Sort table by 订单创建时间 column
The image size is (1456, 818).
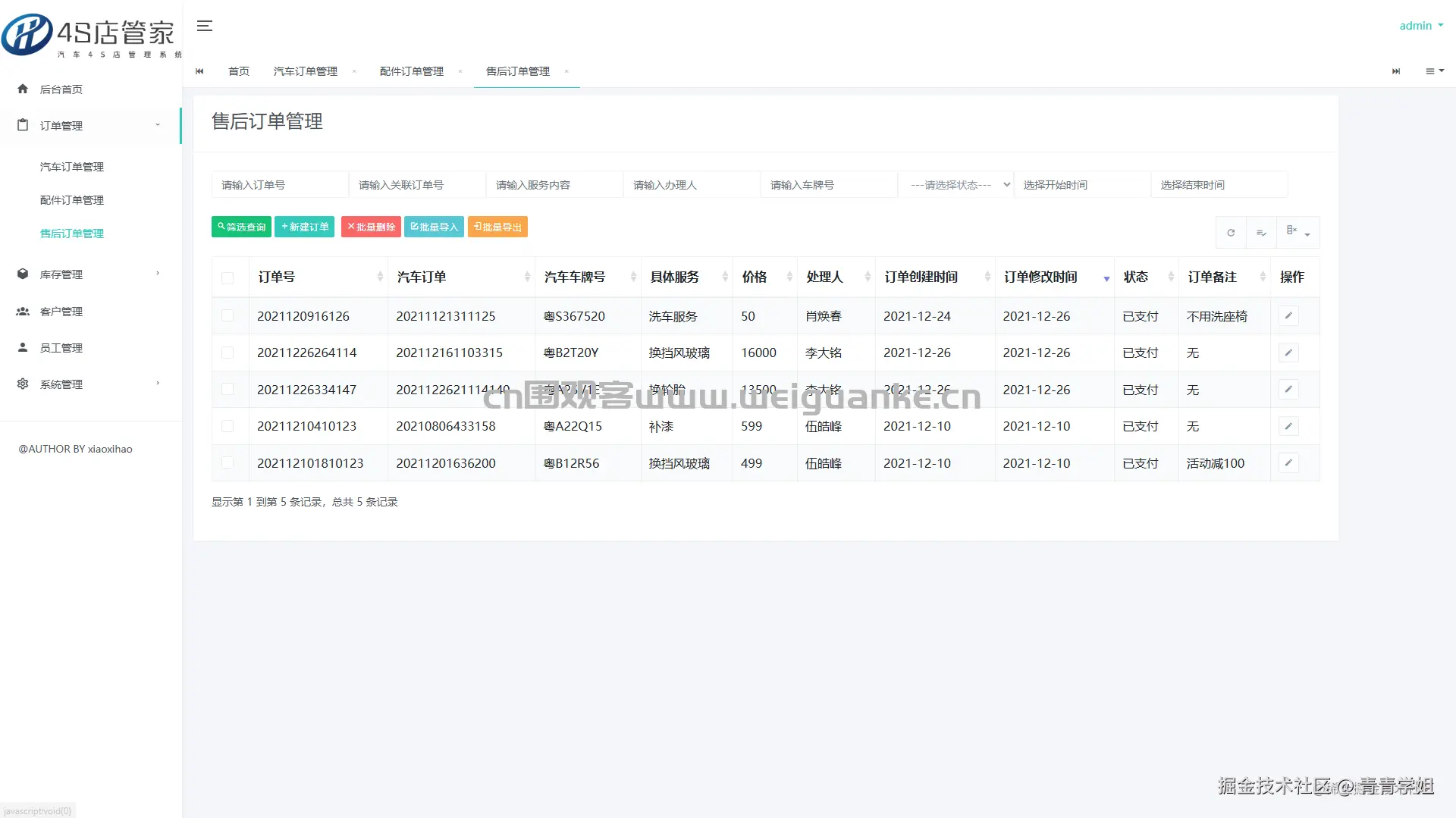(935, 277)
